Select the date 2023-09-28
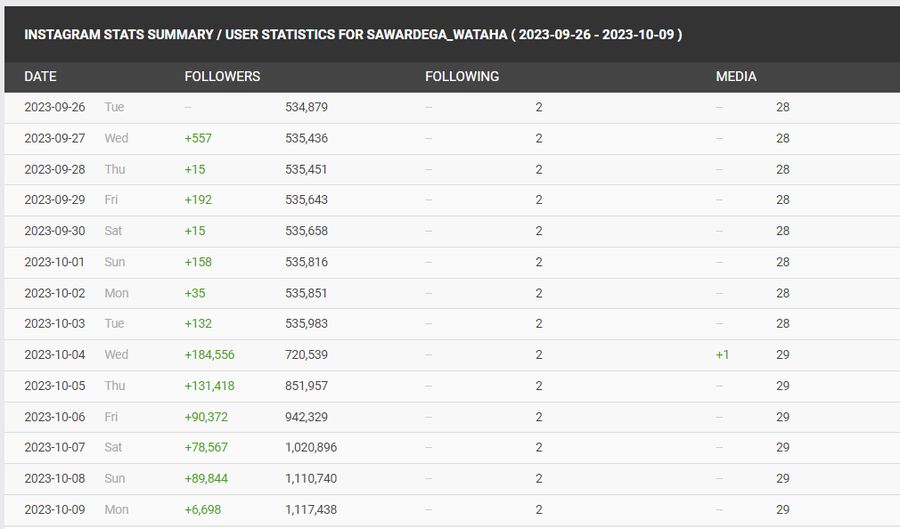 tap(55, 169)
